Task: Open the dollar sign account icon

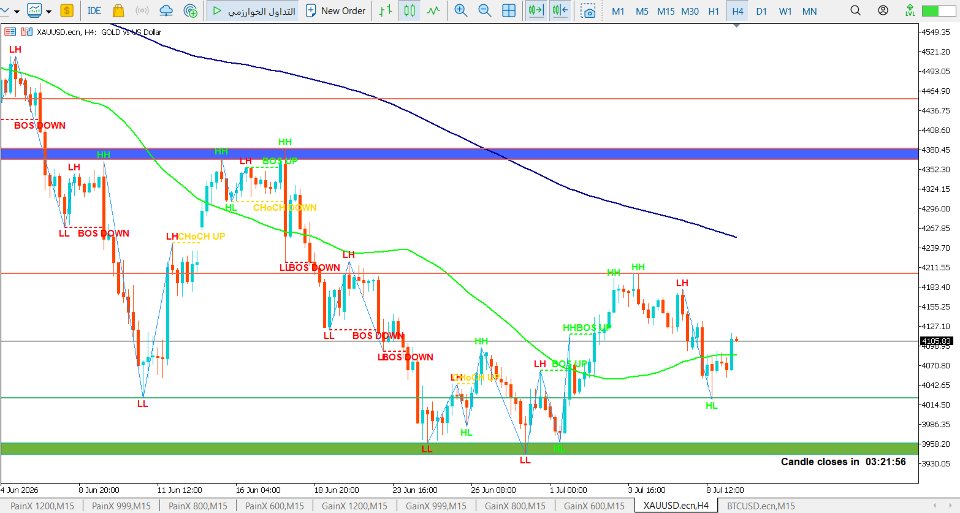Action: click(67, 10)
